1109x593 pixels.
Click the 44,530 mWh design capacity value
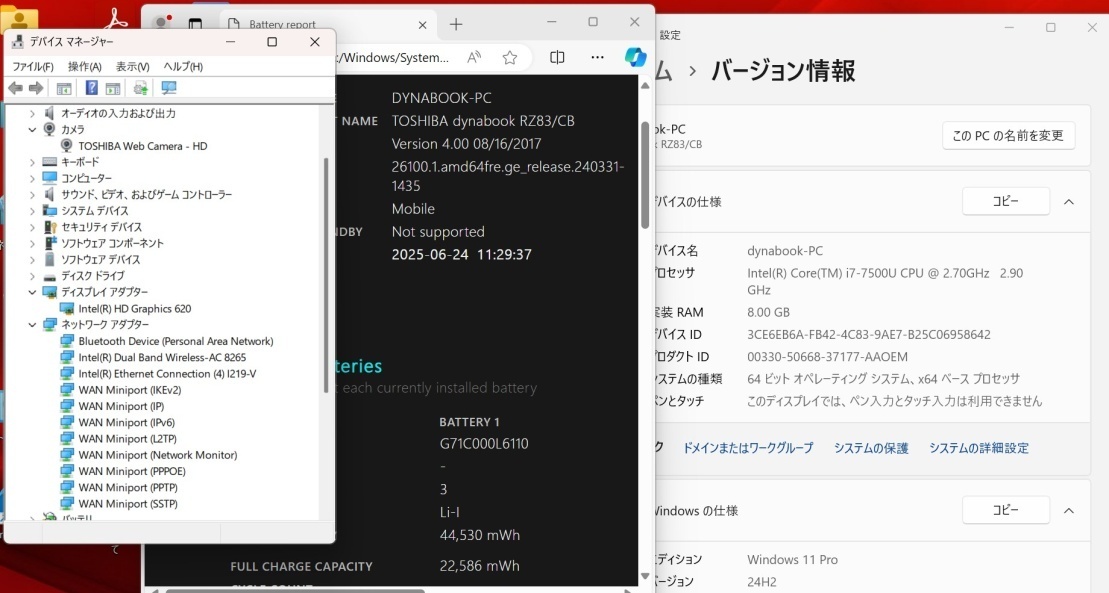click(x=480, y=536)
